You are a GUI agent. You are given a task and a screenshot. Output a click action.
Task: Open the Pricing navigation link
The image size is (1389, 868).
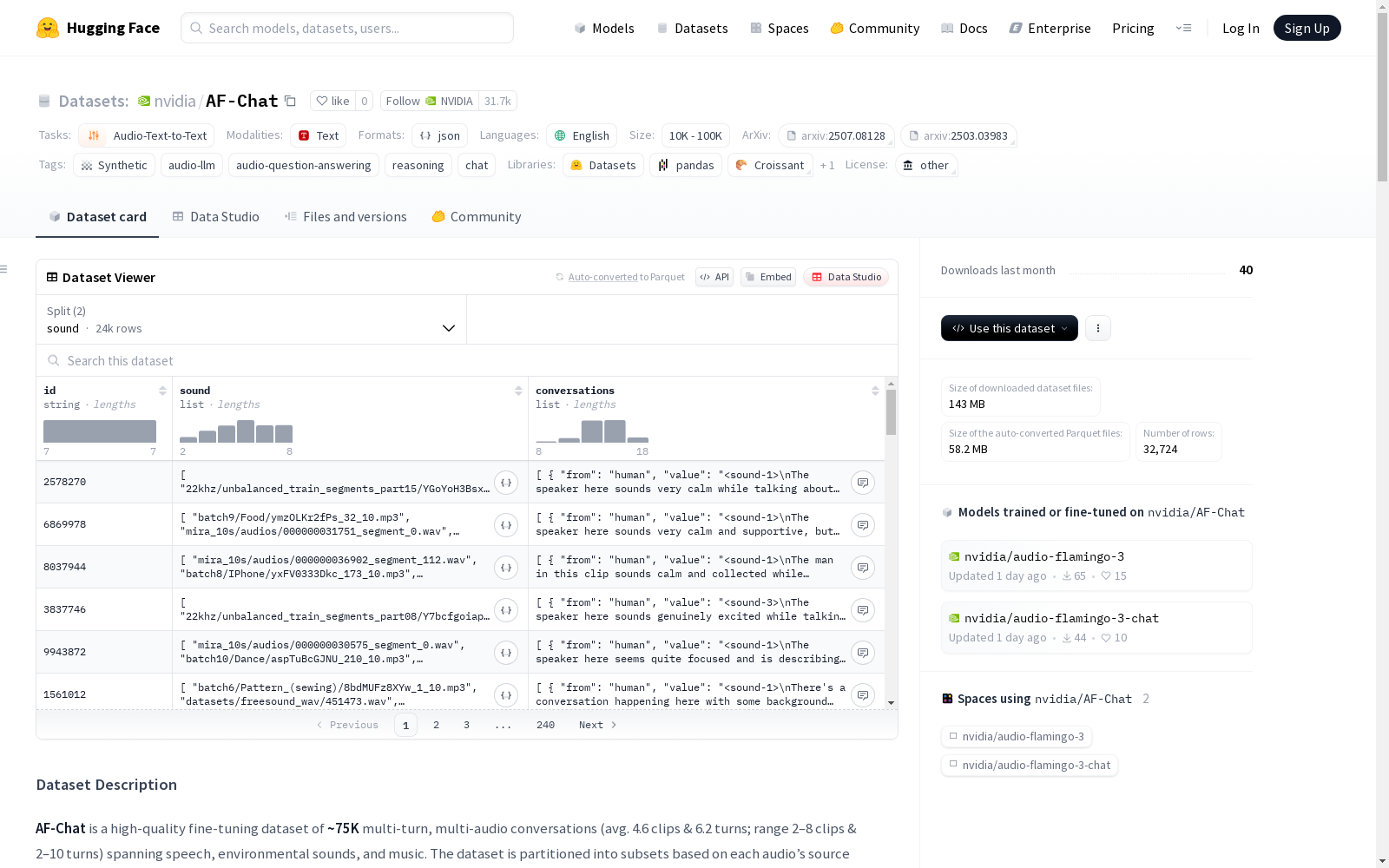(x=1133, y=28)
